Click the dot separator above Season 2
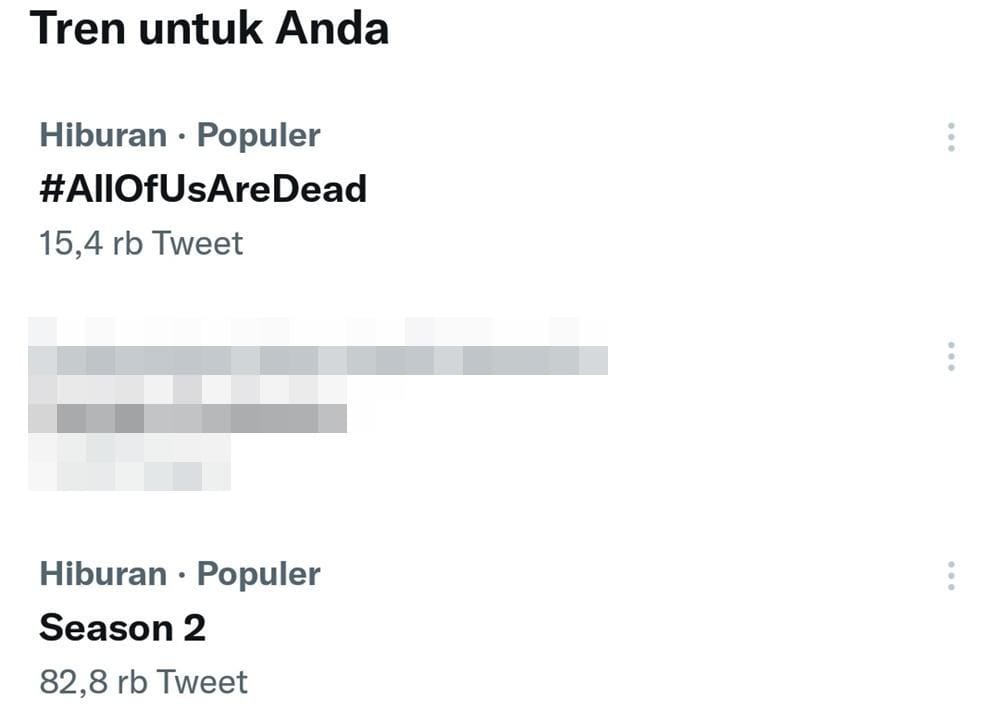 click(182, 575)
